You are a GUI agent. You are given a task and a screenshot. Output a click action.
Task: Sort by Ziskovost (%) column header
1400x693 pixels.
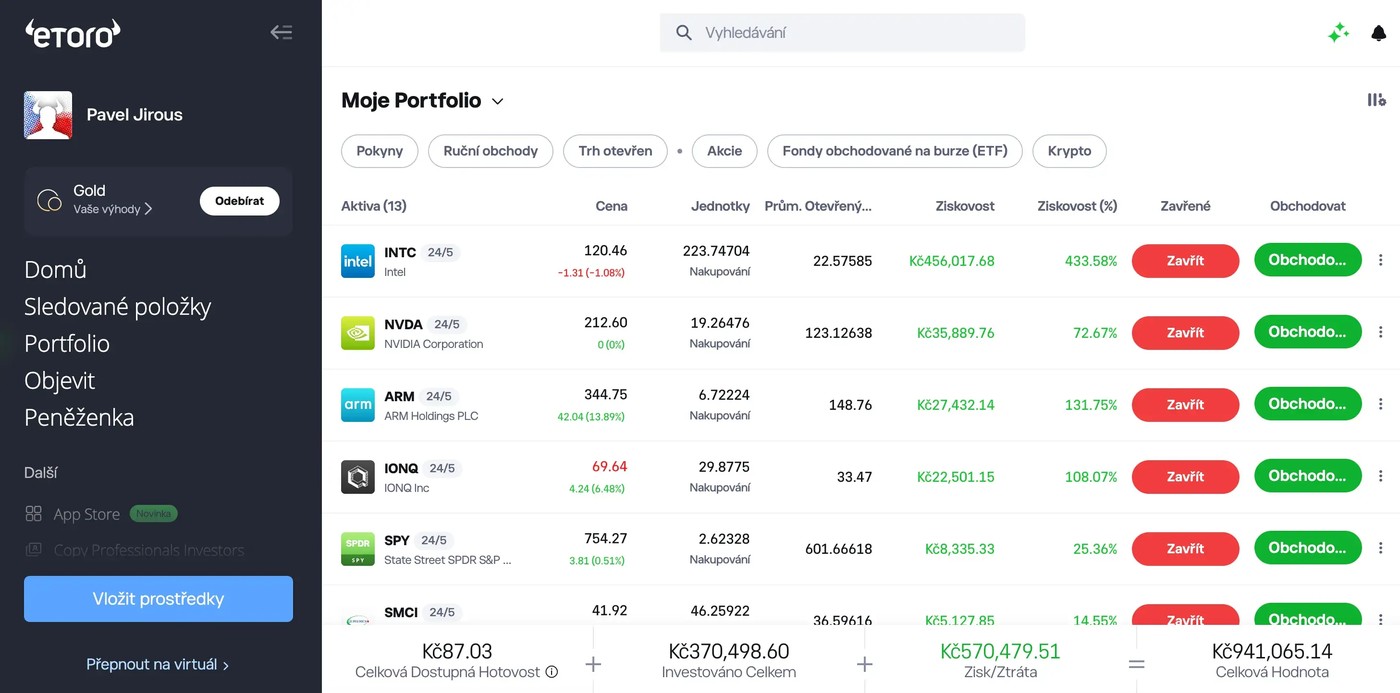tap(1077, 206)
